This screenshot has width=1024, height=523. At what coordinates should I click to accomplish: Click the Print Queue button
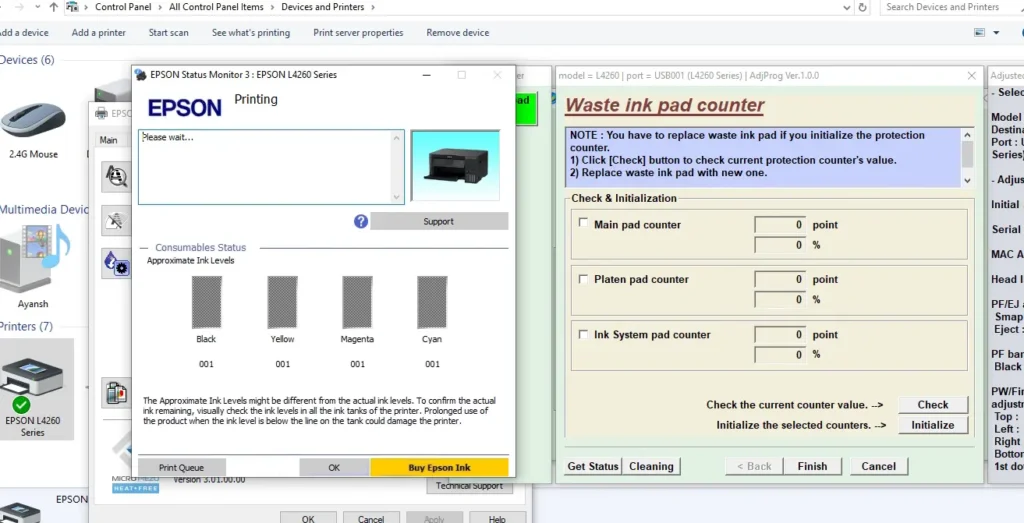tap(182, 468)
